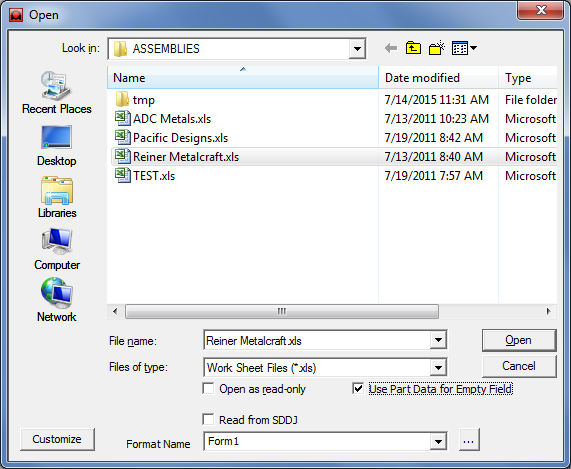Expand the Look in folder dropdown
571x469 pixels.
pyautogui.click(x=357, y=48)
